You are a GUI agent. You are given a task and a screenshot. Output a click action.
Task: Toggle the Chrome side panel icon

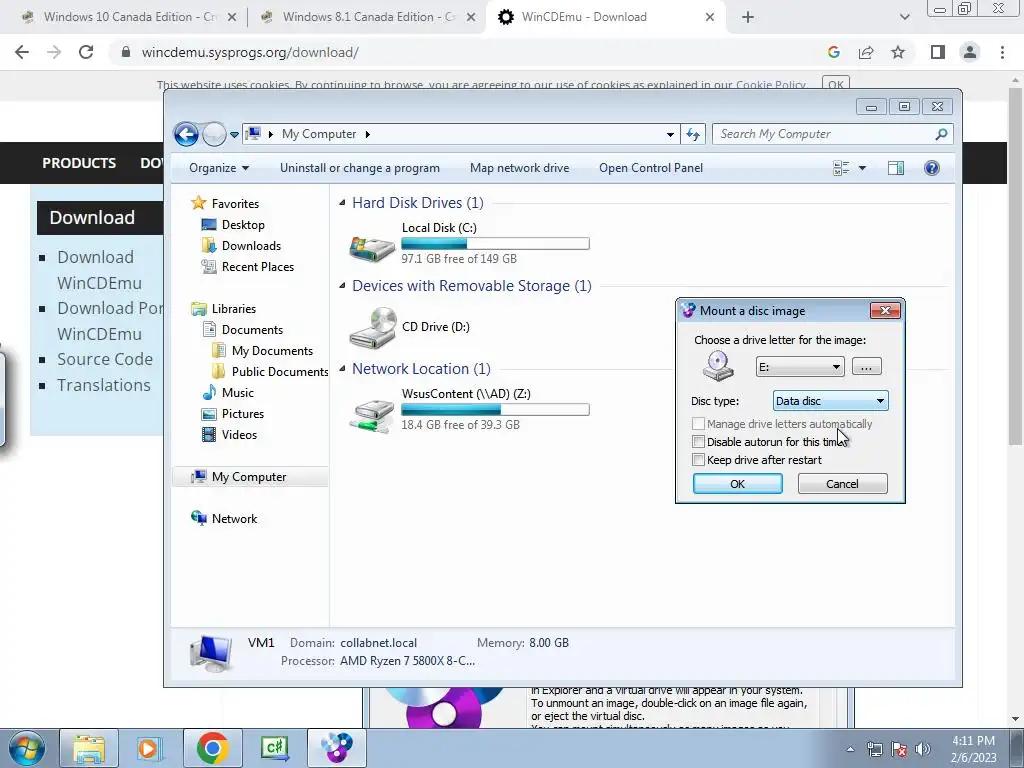click(938, 52)
